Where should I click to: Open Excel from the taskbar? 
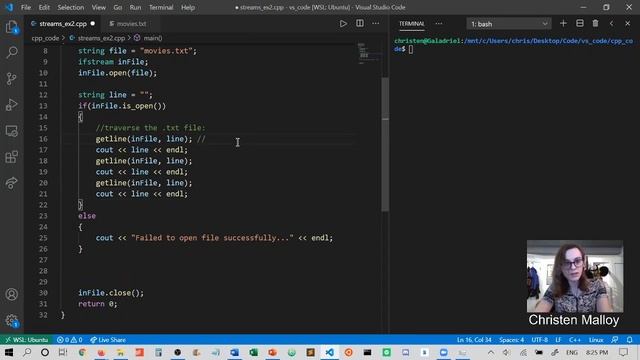[253, 352]
